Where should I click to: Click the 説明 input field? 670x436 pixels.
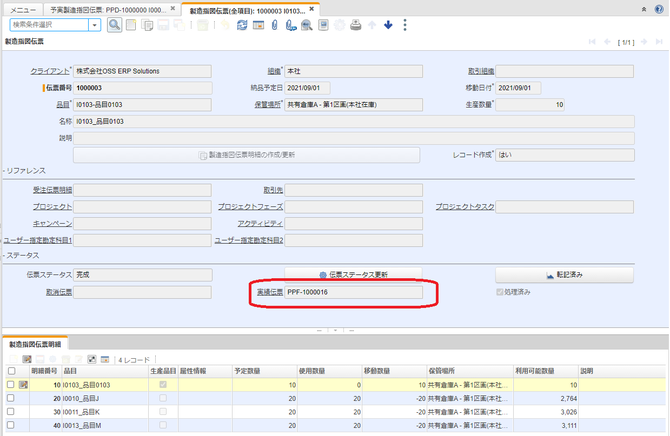354,138
